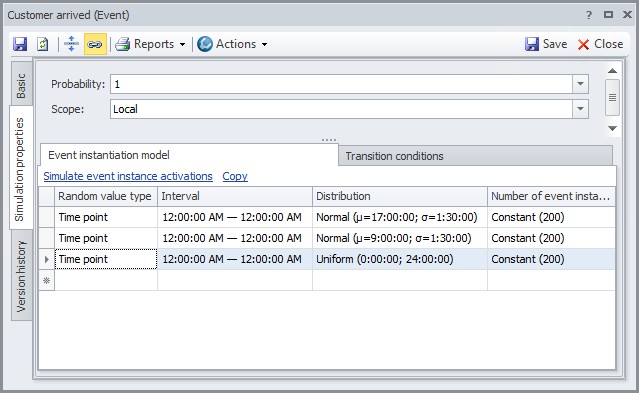Click the Probability input field
Screen dimensions: 639x393
(x=342, y=84)
